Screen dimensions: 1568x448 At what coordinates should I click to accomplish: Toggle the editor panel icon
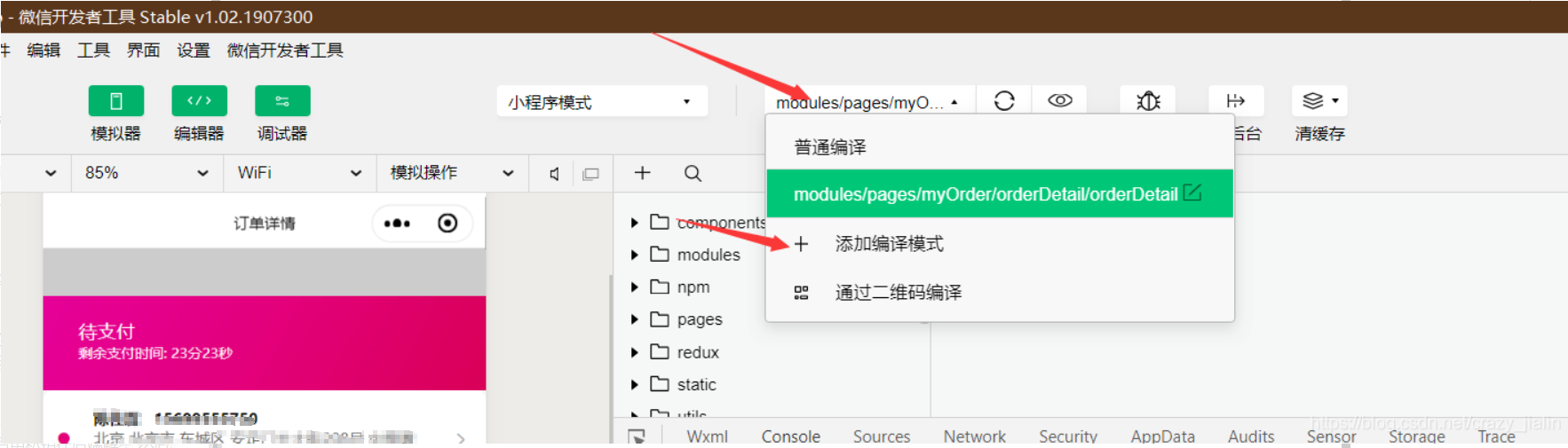[199, 101]
